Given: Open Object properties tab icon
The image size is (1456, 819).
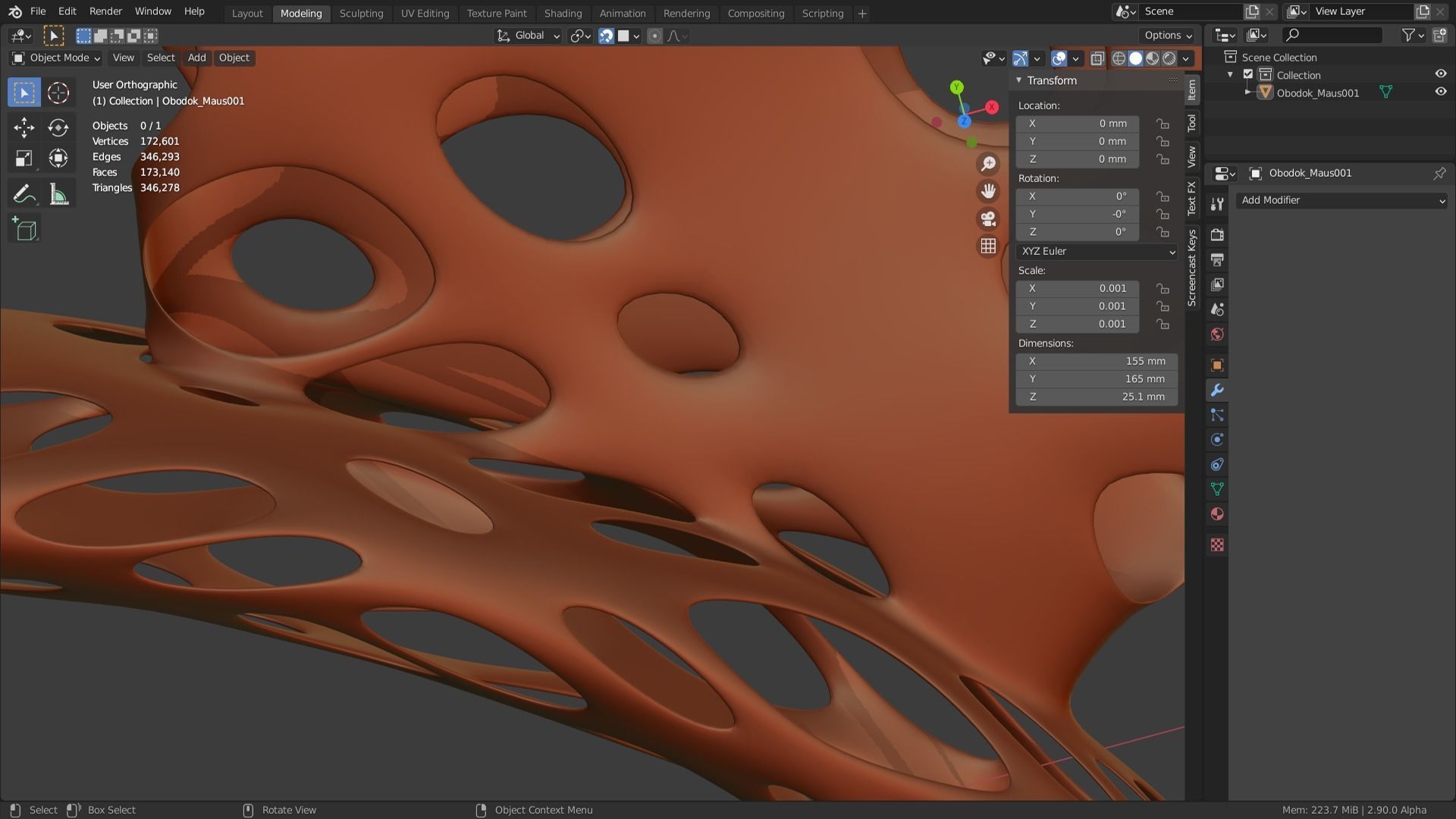Looking at the screenshot, I should click(1217, 366).
